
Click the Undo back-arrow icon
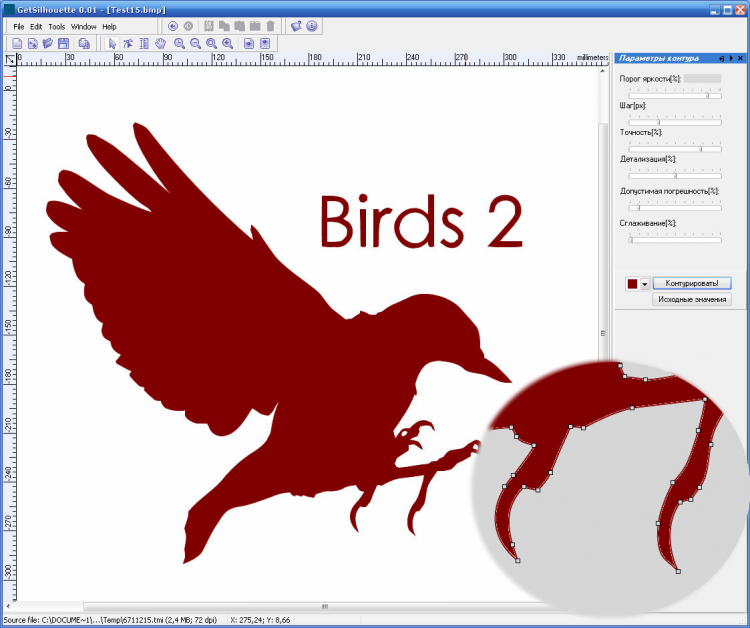[x=173, y=26]
